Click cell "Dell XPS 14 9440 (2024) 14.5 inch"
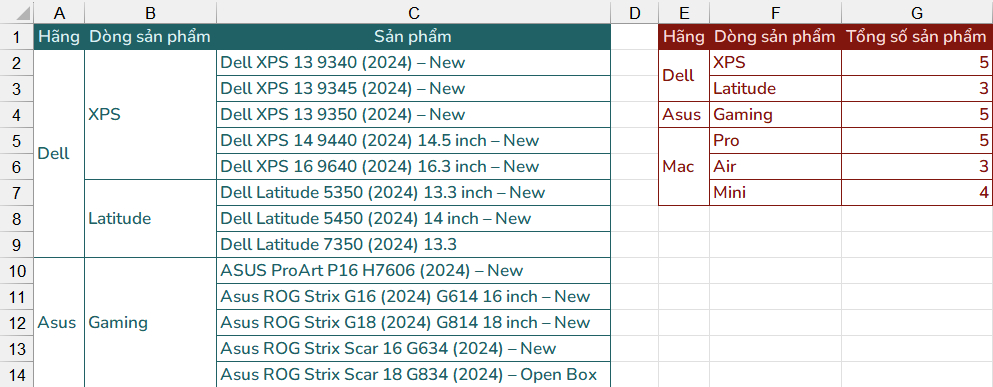This screenshot has width=993, height=387. [414, 141]
